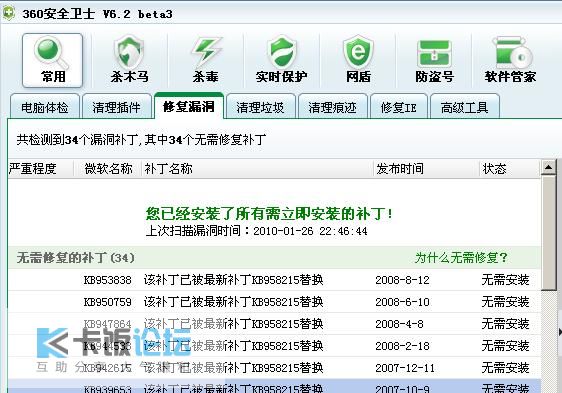Image resolution: width=562 pixels, height=393 pixels.
Task: Switch to the 电脑体检 tab
Action: pyautogui.click(x=45, y=106)
